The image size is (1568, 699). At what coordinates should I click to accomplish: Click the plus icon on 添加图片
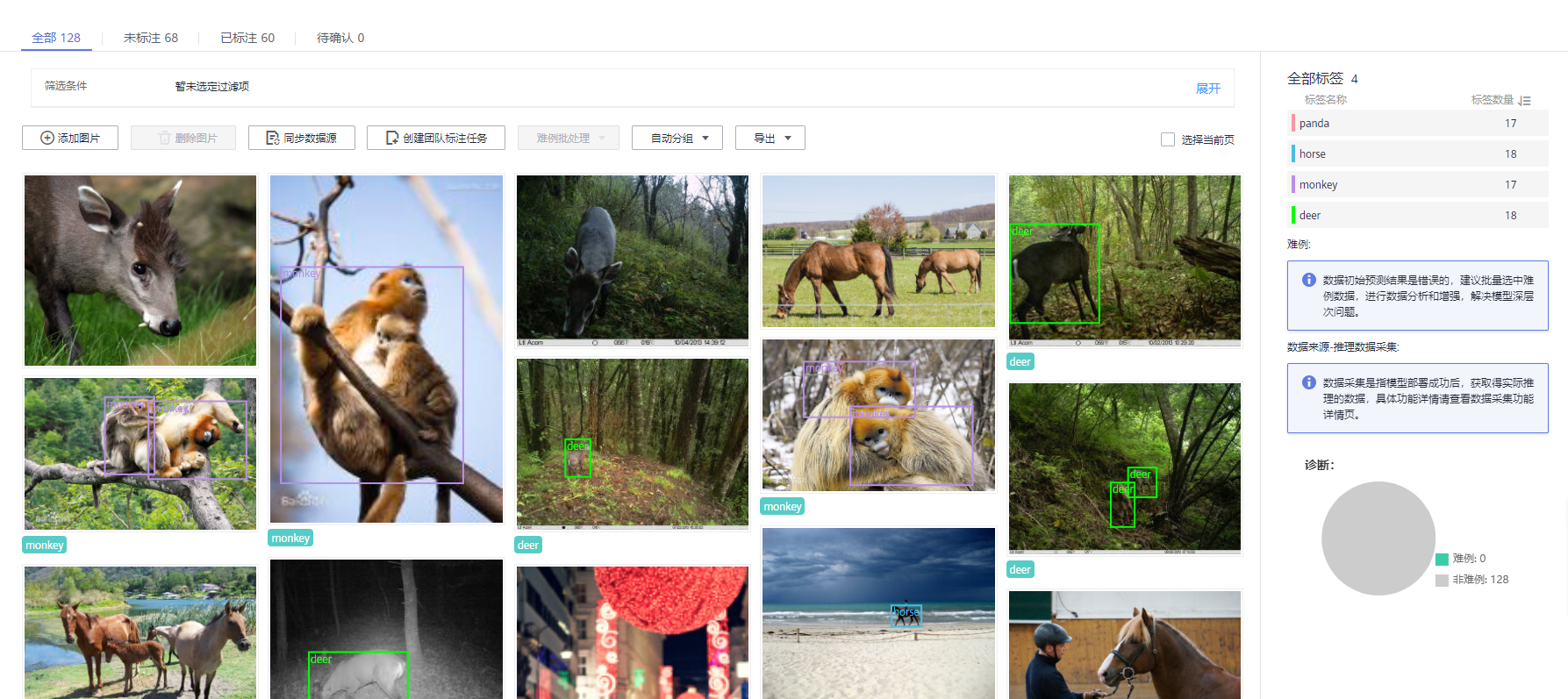point(47,138)
